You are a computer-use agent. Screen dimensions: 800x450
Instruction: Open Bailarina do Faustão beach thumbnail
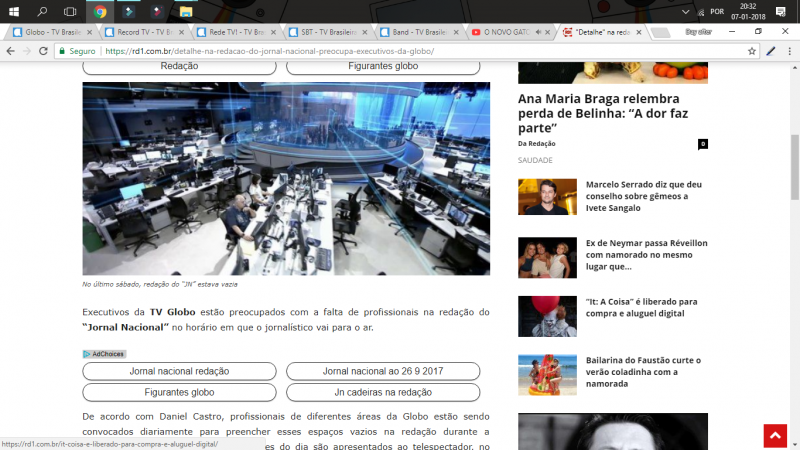pos(547,375)
